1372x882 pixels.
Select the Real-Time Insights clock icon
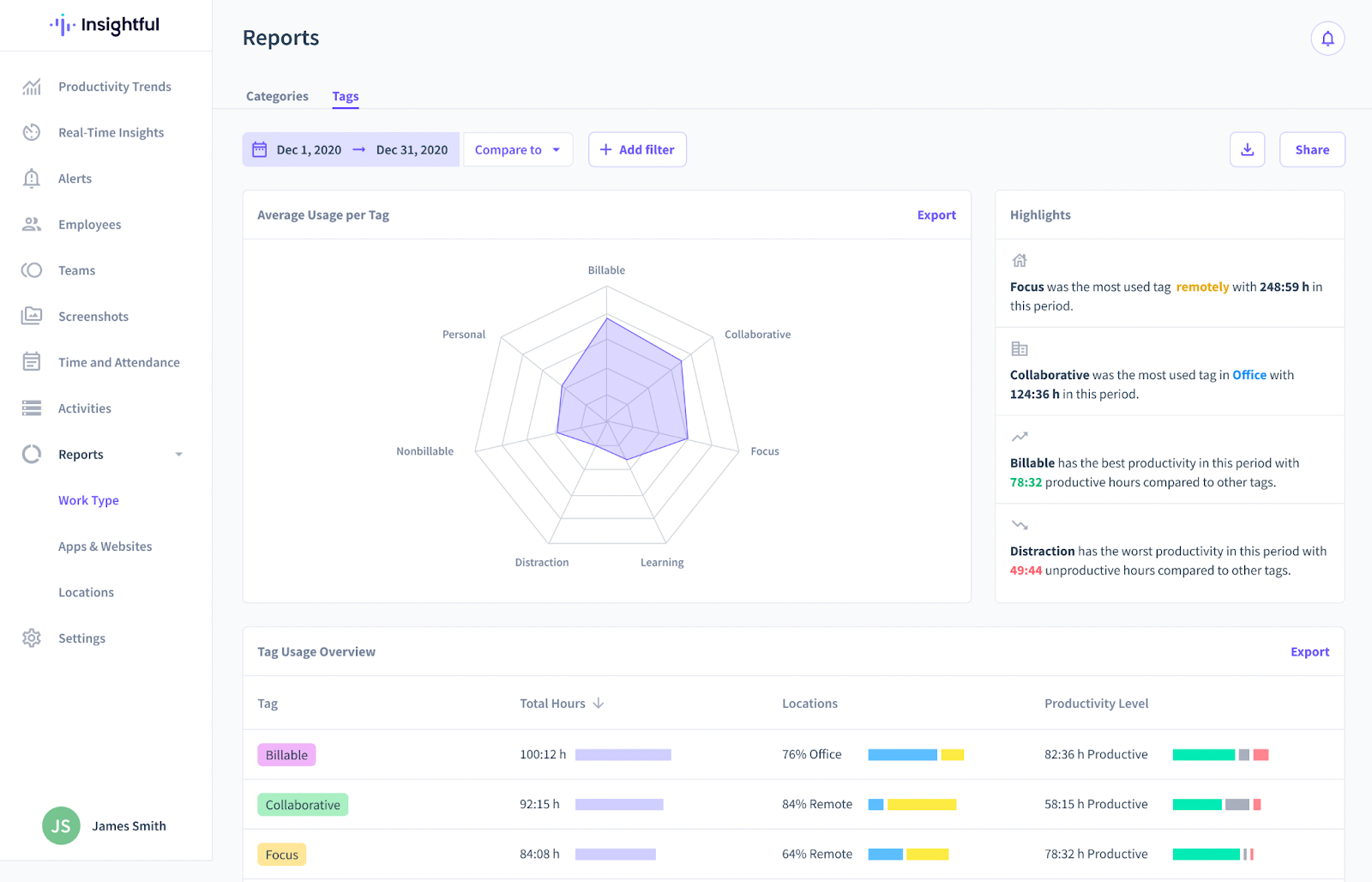(x=32, y=132)
